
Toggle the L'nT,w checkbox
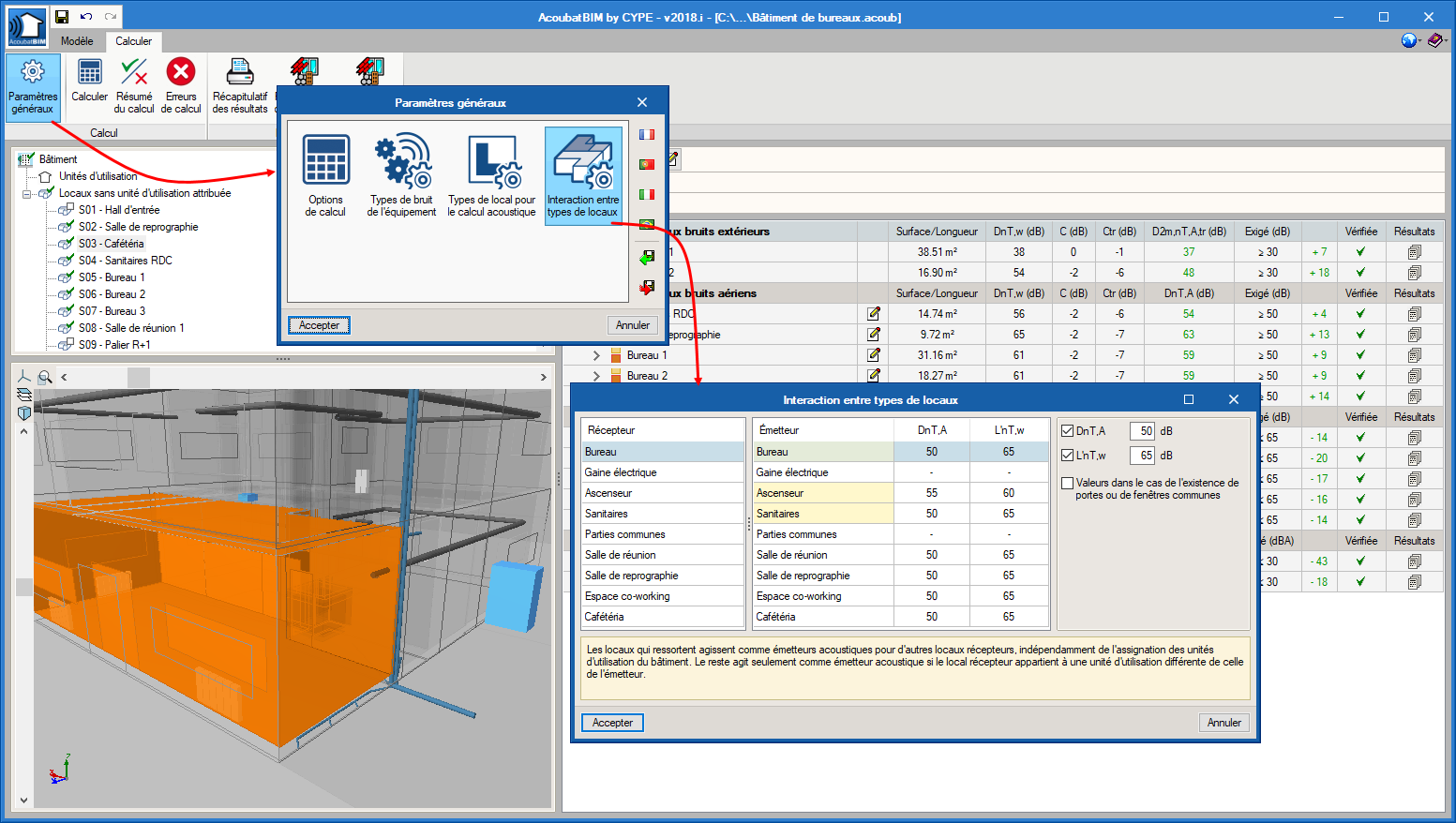pyautogui.click(x=1067, y=456)
